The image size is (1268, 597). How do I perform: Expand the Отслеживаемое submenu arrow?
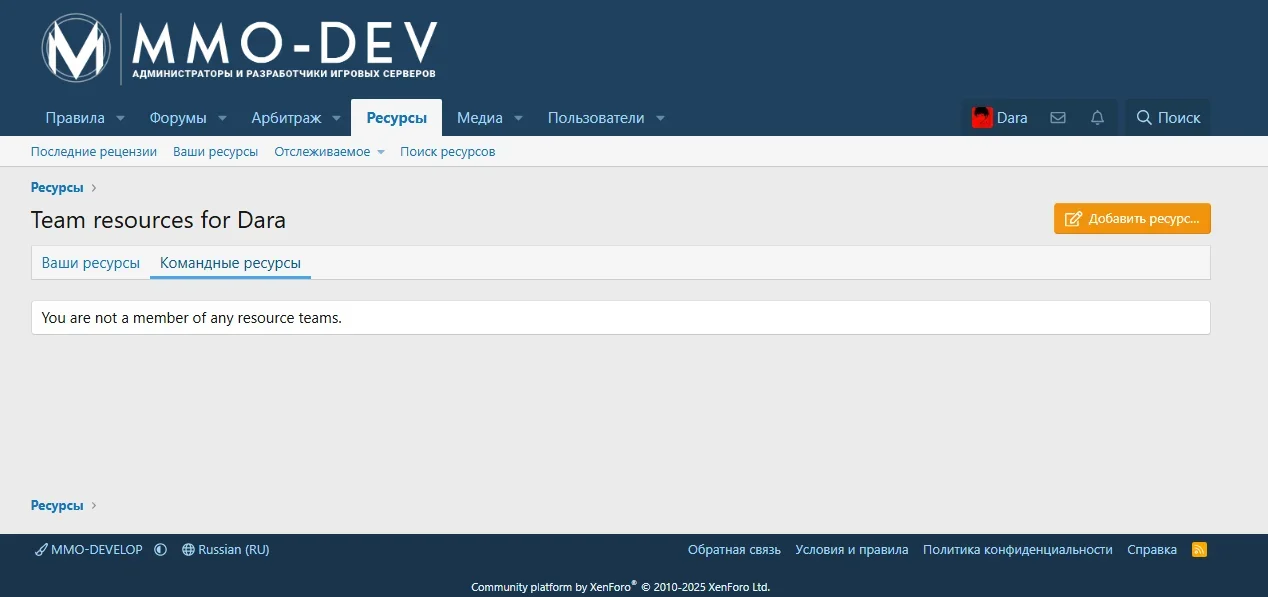click(381, 152)
